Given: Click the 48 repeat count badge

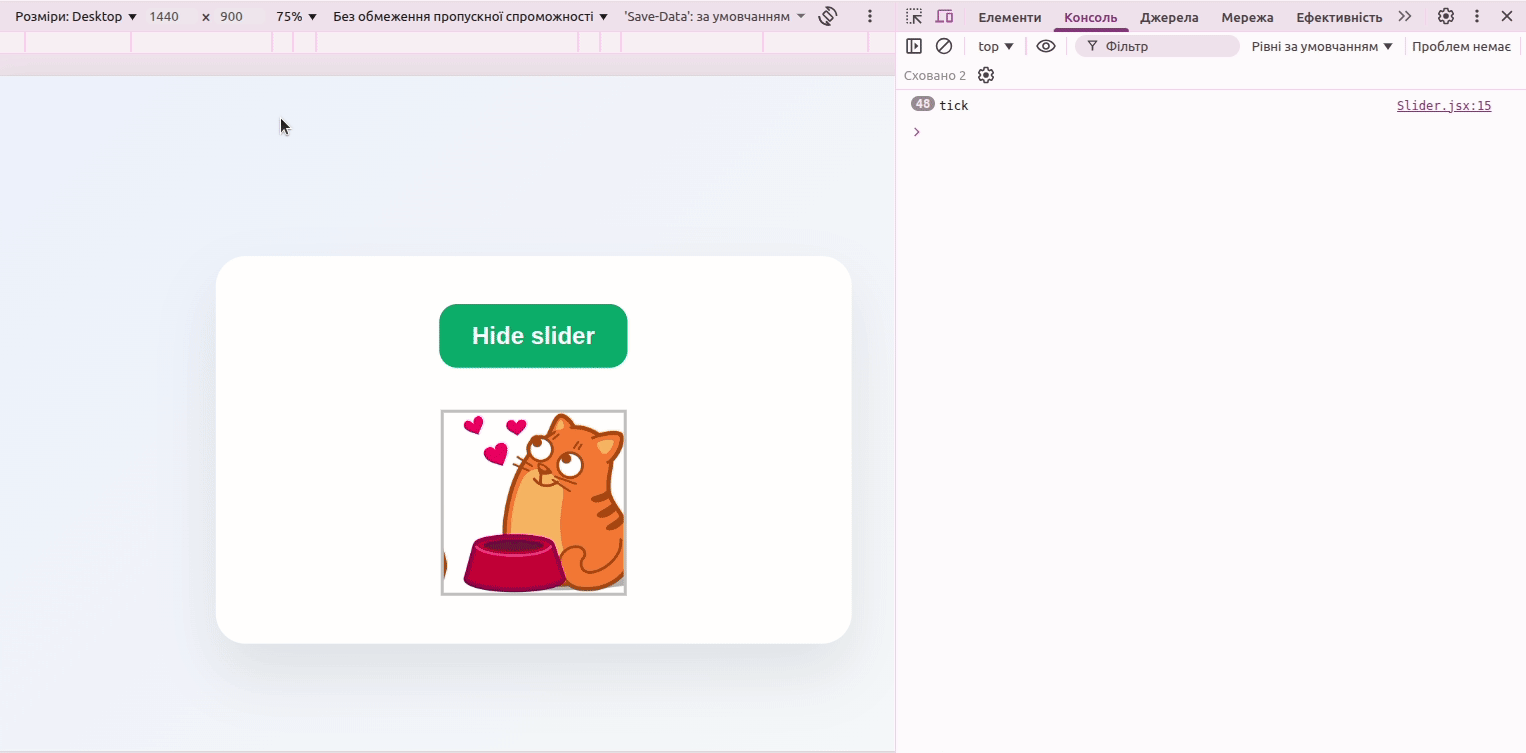Looking at the screenshot, I should point(922,104).
